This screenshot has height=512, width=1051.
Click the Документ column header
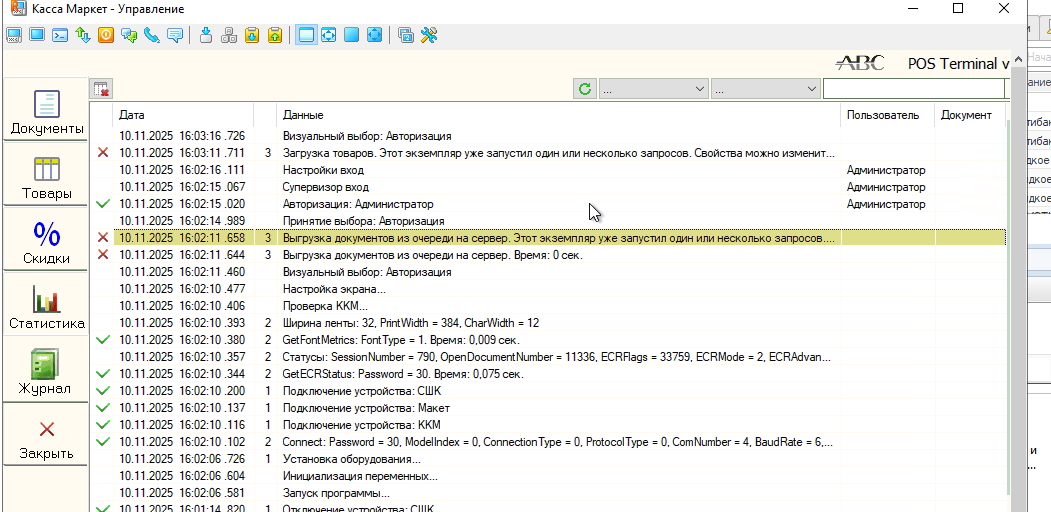[970, 115]
